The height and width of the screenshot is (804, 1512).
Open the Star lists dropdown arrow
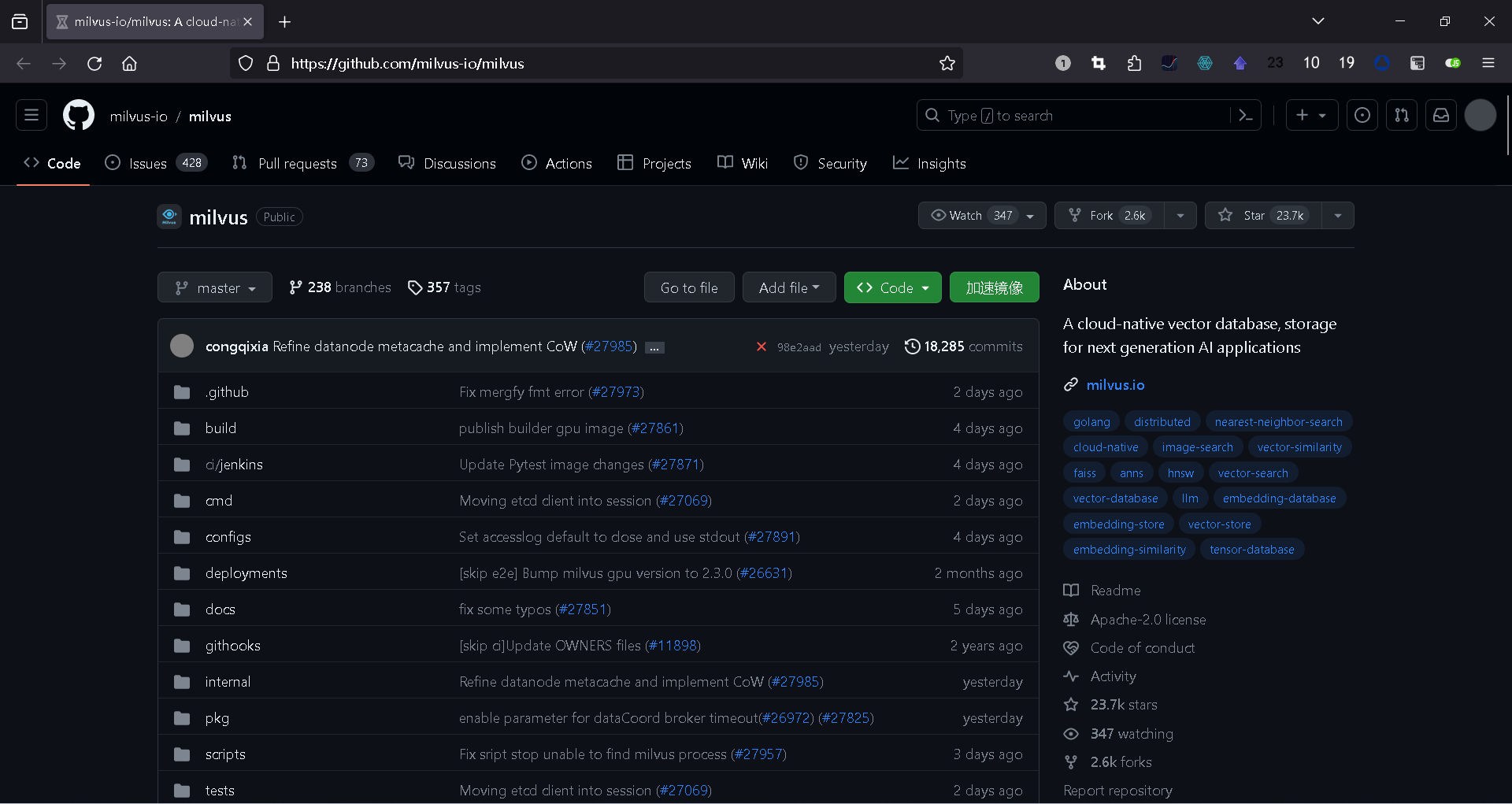coord(1338,216)
